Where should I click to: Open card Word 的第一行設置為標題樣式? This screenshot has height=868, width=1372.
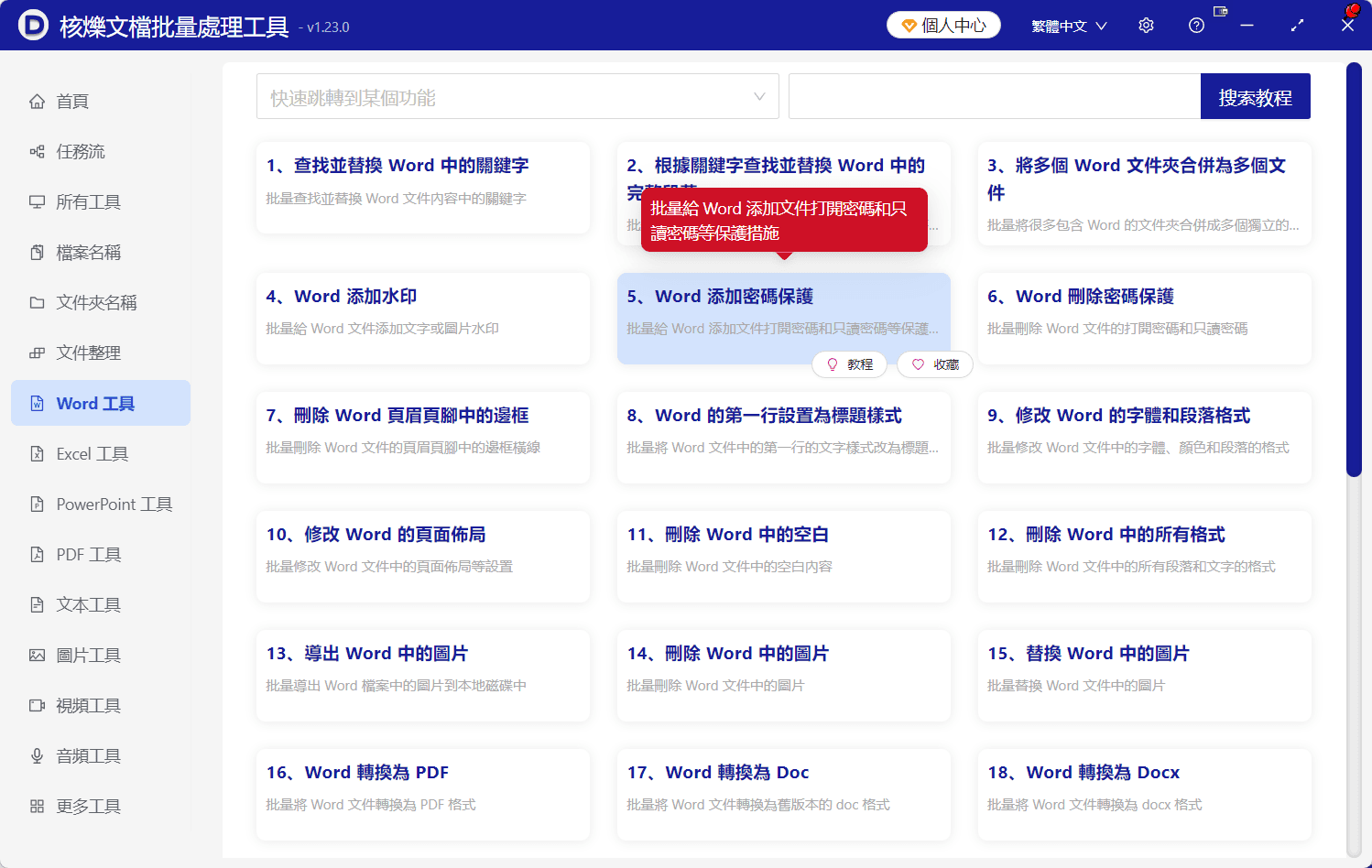pyautogui.click(x=784, y=438)
